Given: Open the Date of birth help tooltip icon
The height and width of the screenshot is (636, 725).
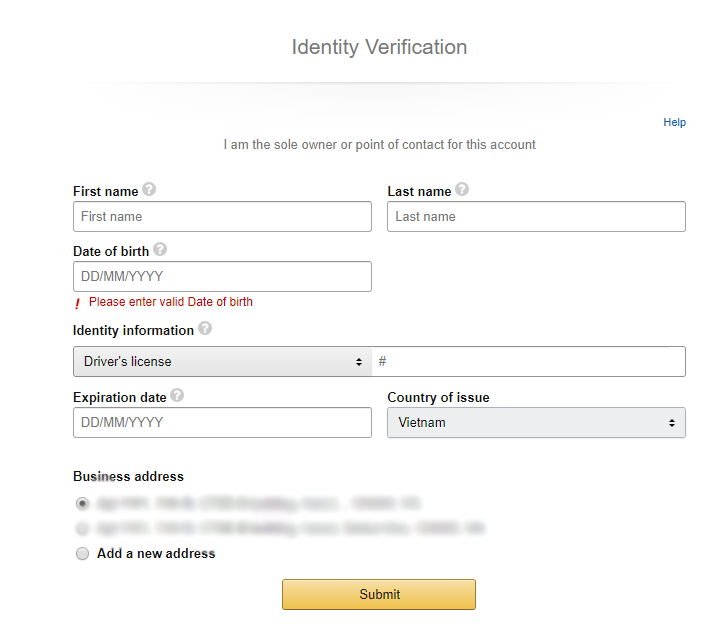Looking at the screenshot, I should point(160,250).
